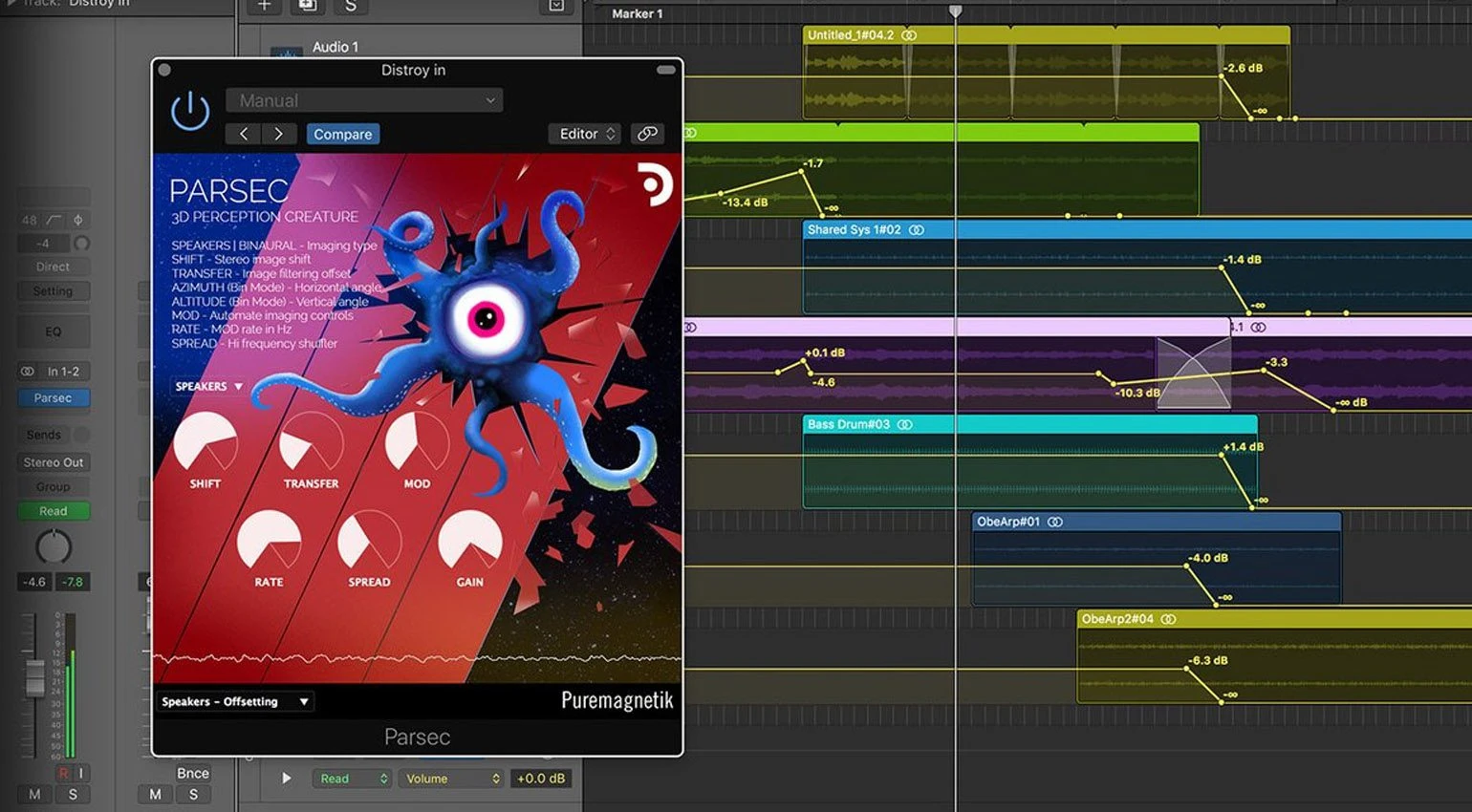Open the SPEAKERS imaging type dropdown

click(x=208, y=386)
